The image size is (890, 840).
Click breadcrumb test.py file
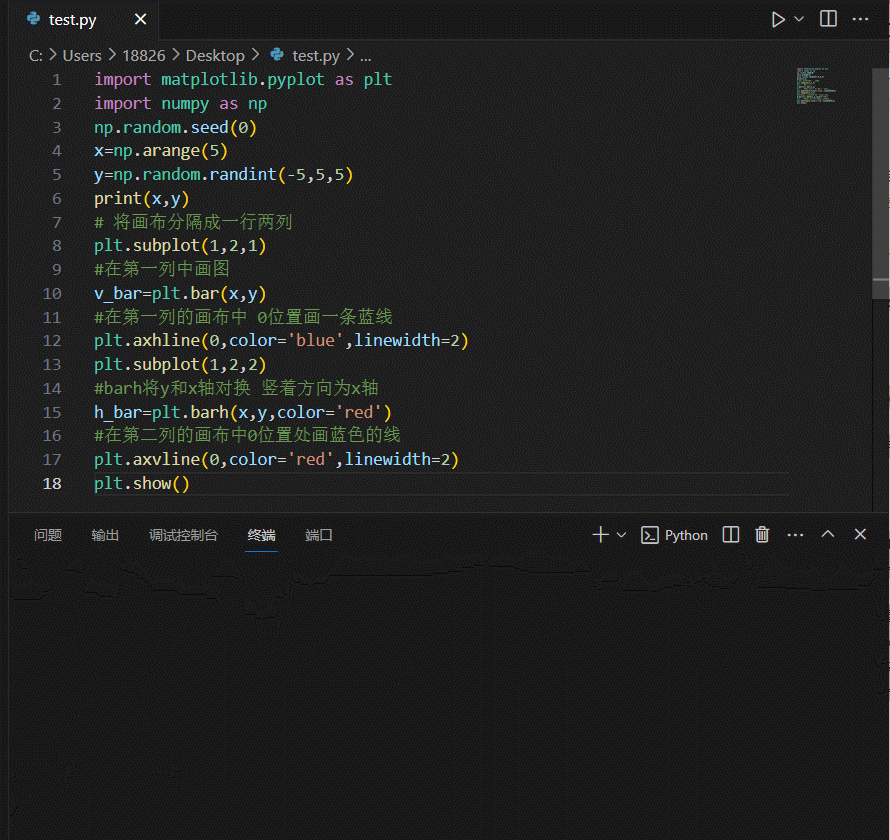tap(316, 56)
